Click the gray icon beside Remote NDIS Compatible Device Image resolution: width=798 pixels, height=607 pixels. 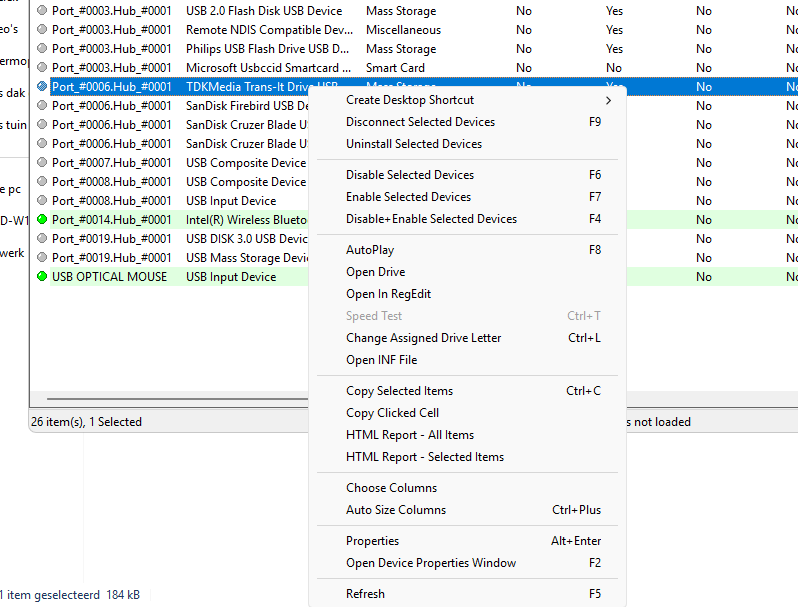click(42, 30)
